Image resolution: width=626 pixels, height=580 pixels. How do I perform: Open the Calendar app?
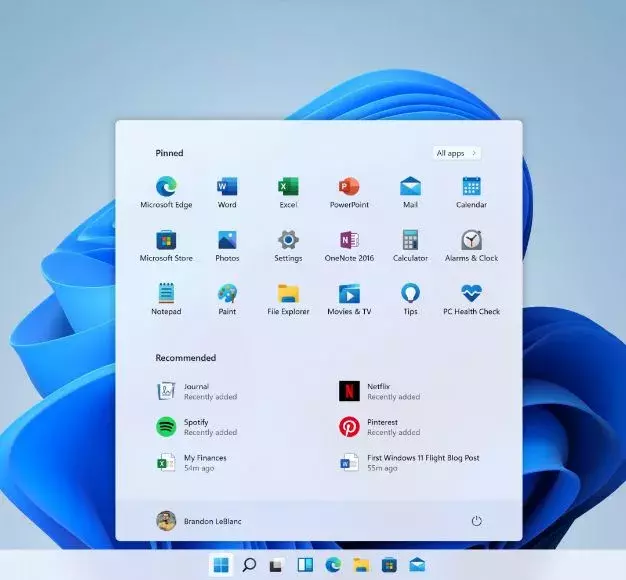click(471, 192)
